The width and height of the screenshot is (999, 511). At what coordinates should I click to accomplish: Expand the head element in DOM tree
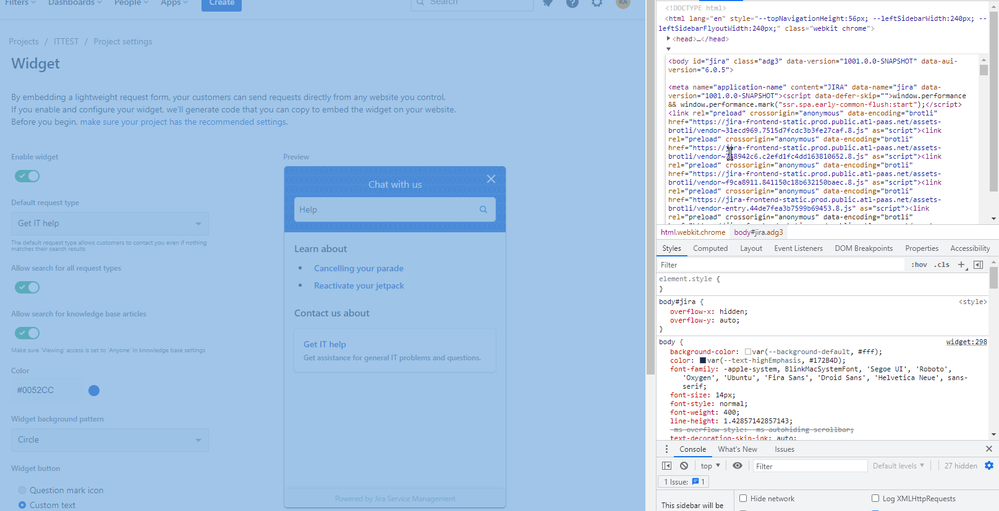pyautogui.click(x=668, y=39)
